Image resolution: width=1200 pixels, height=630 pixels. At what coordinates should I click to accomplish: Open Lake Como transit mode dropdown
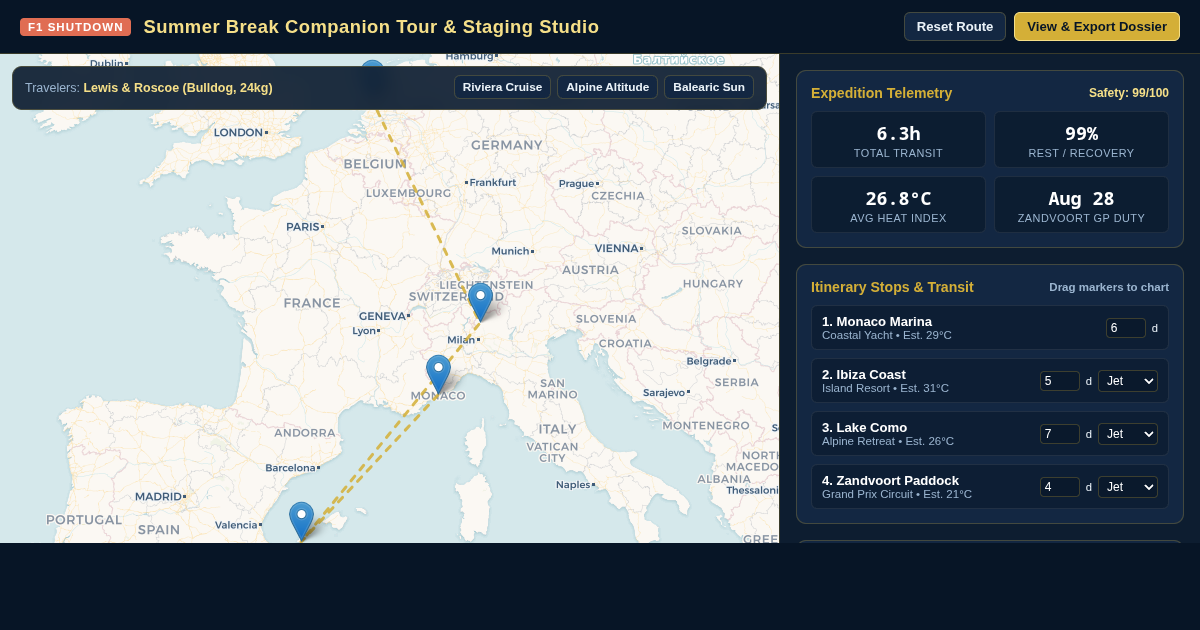coord(1127,434)
